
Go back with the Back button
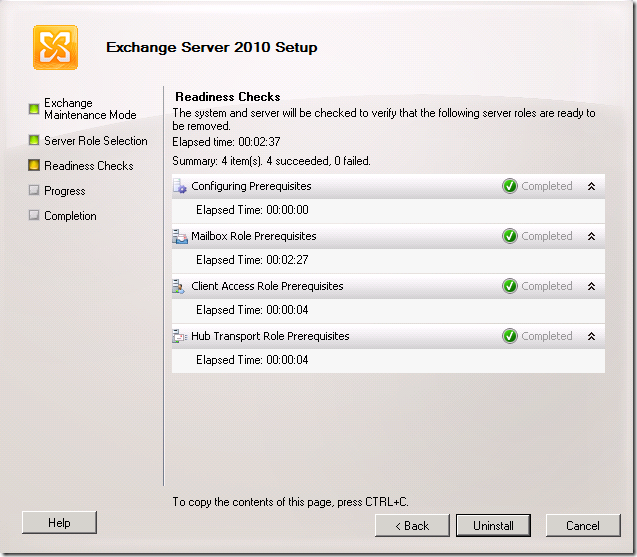point(412,526)
